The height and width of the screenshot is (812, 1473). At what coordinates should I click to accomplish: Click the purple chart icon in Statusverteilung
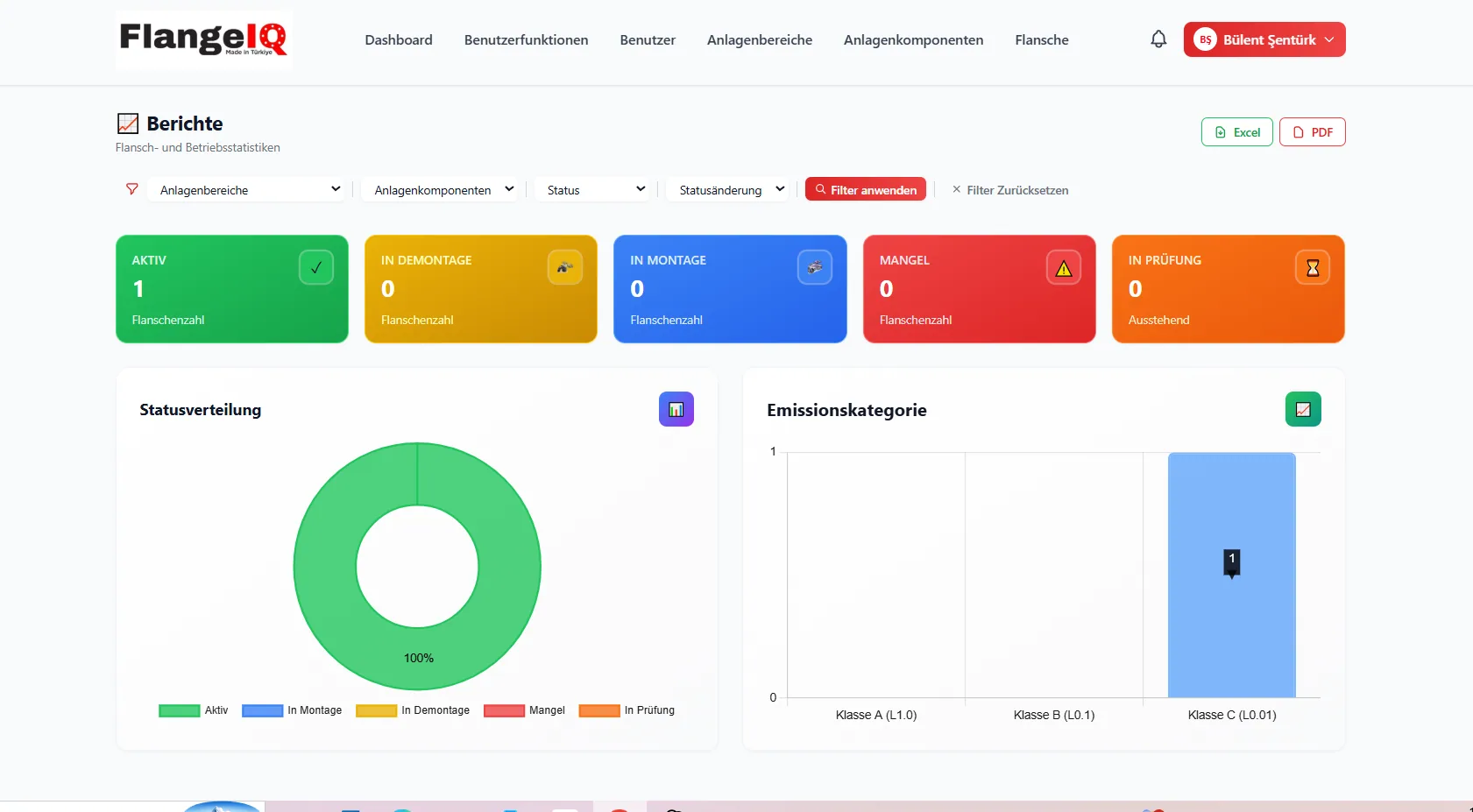click(676, 409)
